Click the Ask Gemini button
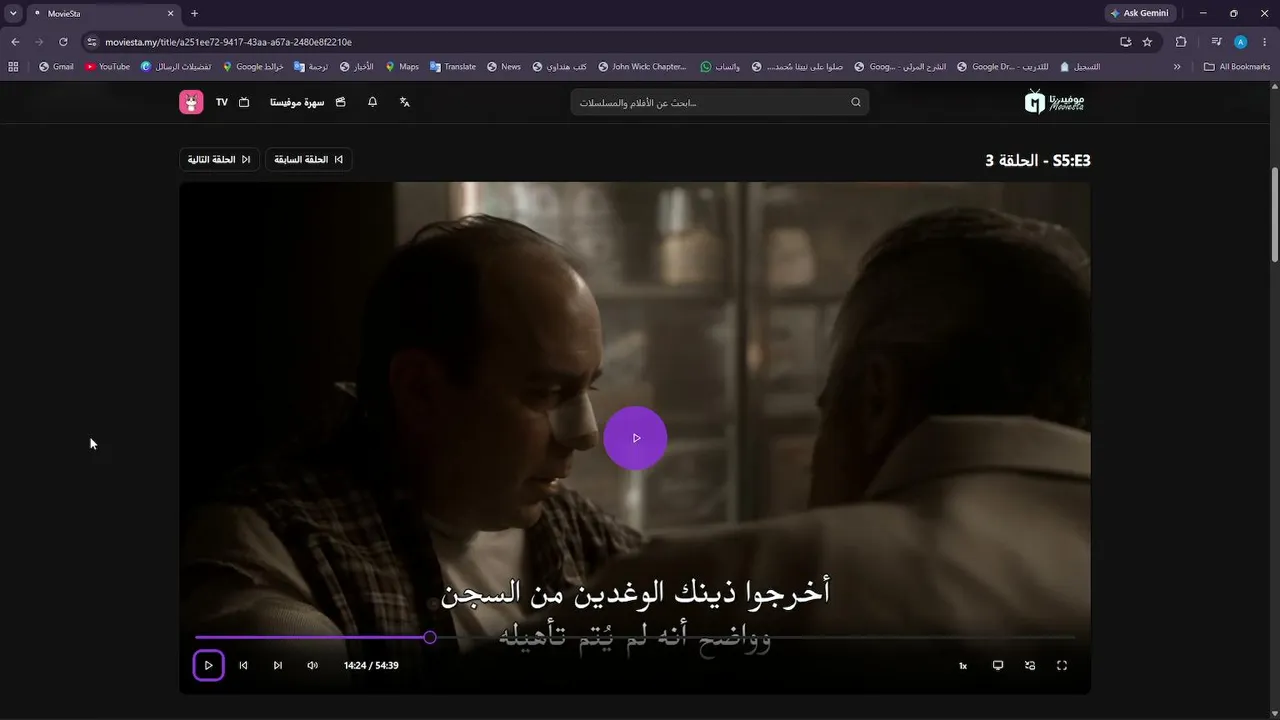Viewport: 1280px width, 720px height. pos(1140,13)
